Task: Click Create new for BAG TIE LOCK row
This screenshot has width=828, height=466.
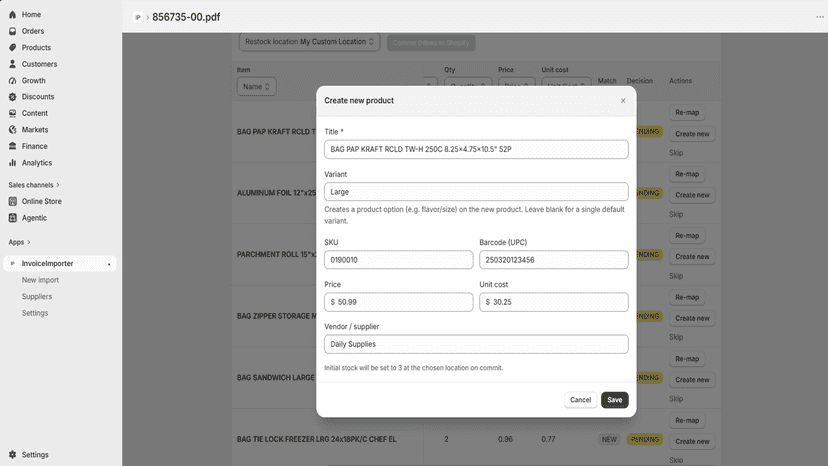Action: pos(692,441)
